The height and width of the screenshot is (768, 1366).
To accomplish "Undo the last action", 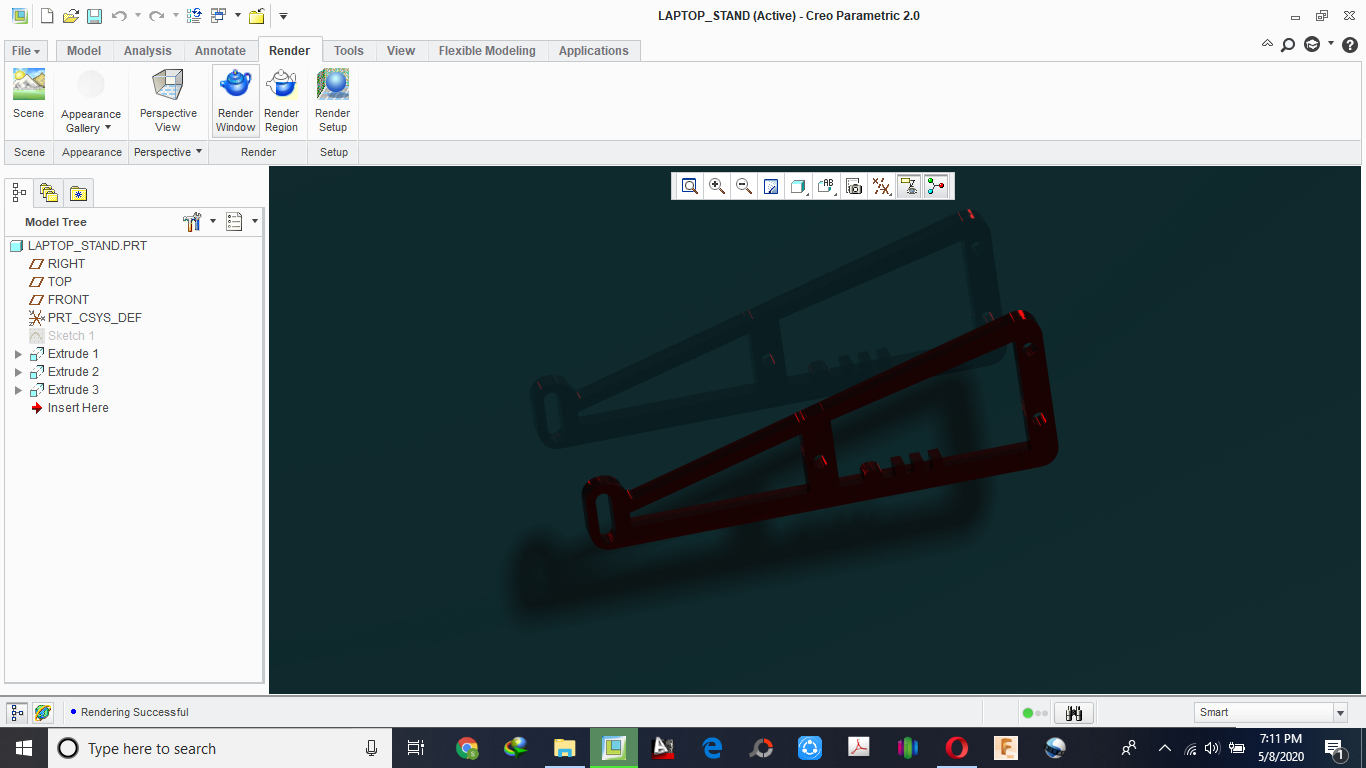I will pyautogui.click(x=119, y=16).
